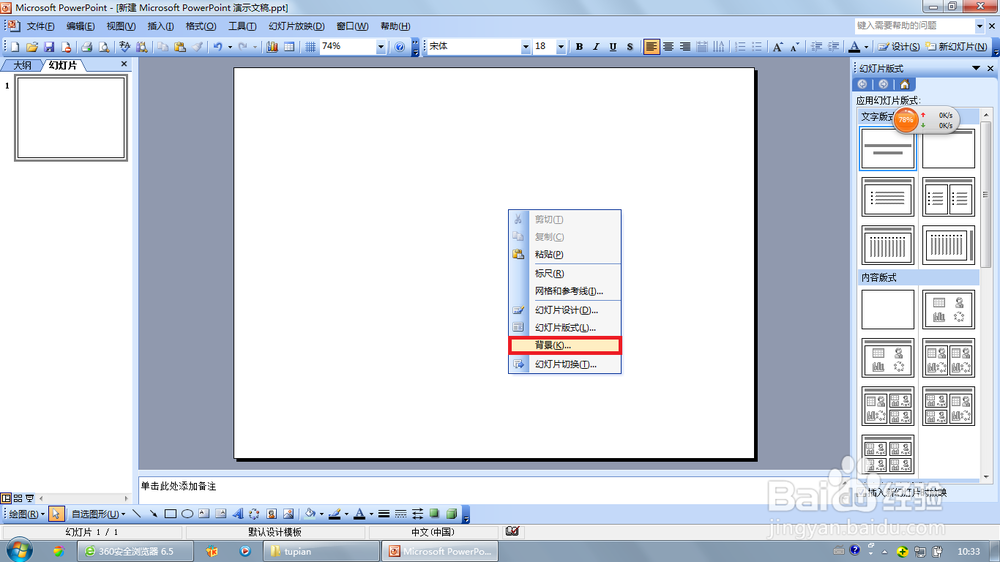This screenshot has height=562, width=1000.
Task: Select slide 1 thumbnail
Action: coord(71,117)
